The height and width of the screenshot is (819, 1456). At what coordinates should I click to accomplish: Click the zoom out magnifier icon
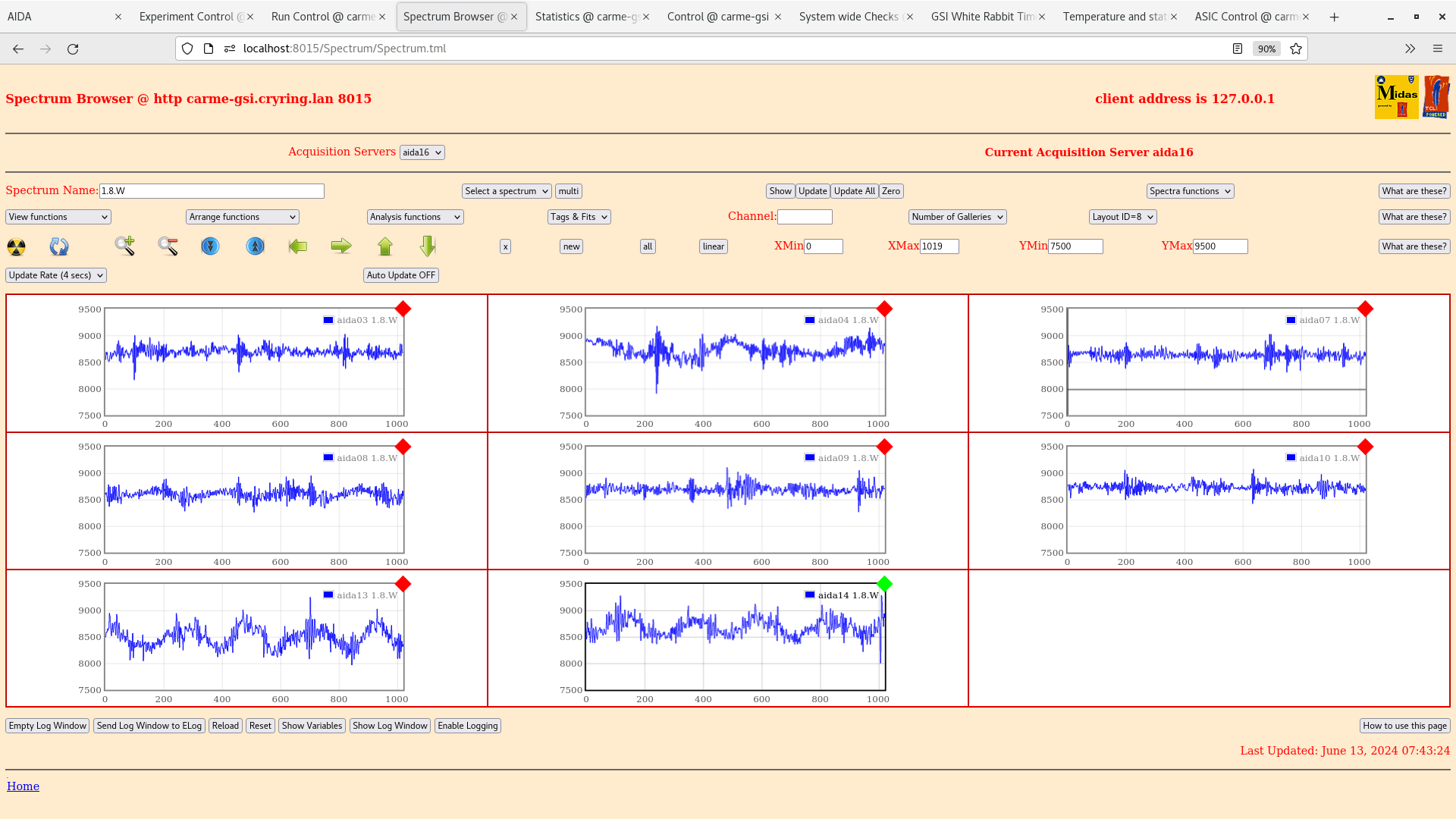[168, 246]
